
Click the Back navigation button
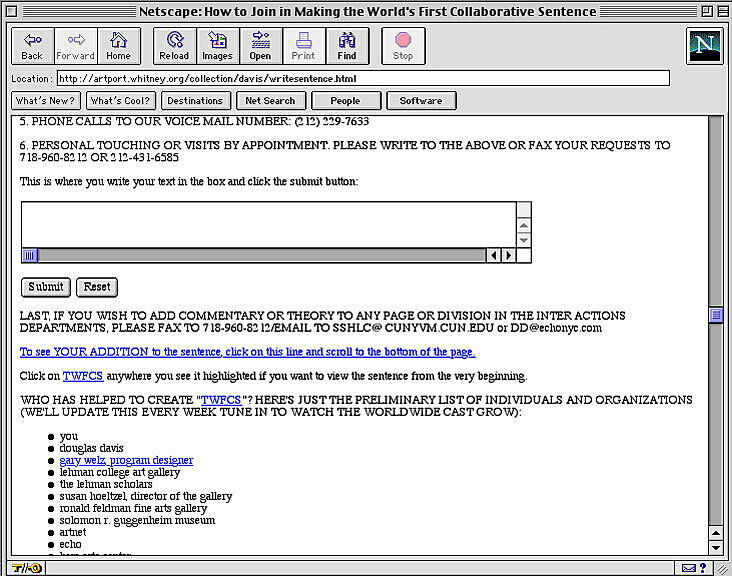pyautogui.click(x=33, y=45)
